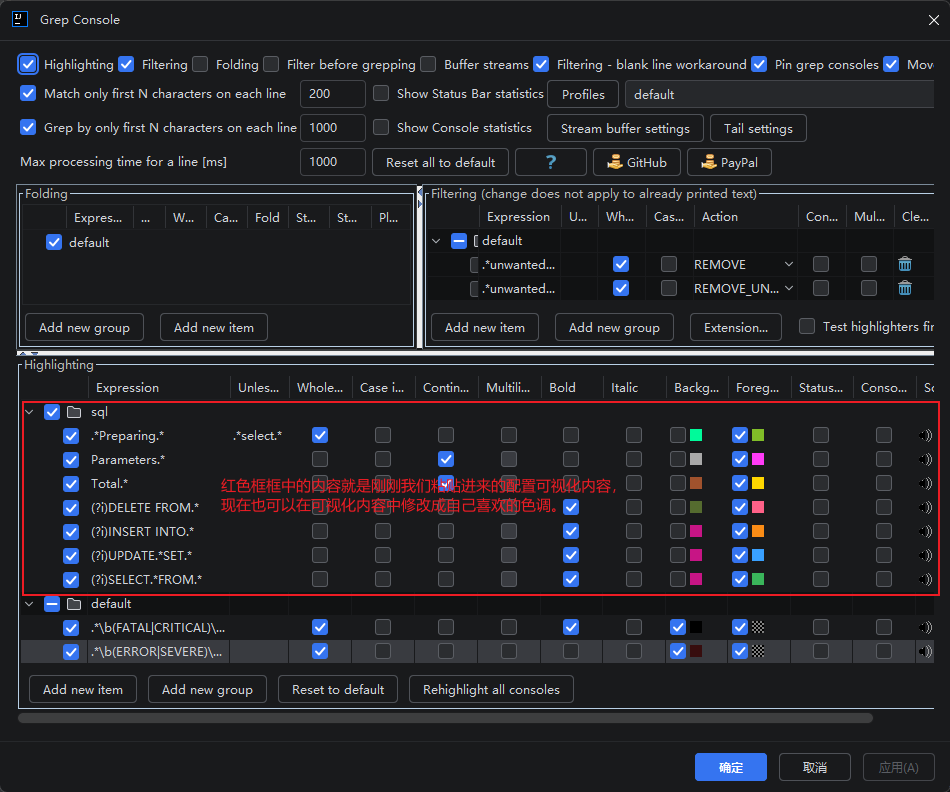Click the Max processing time field

[333, 162]
